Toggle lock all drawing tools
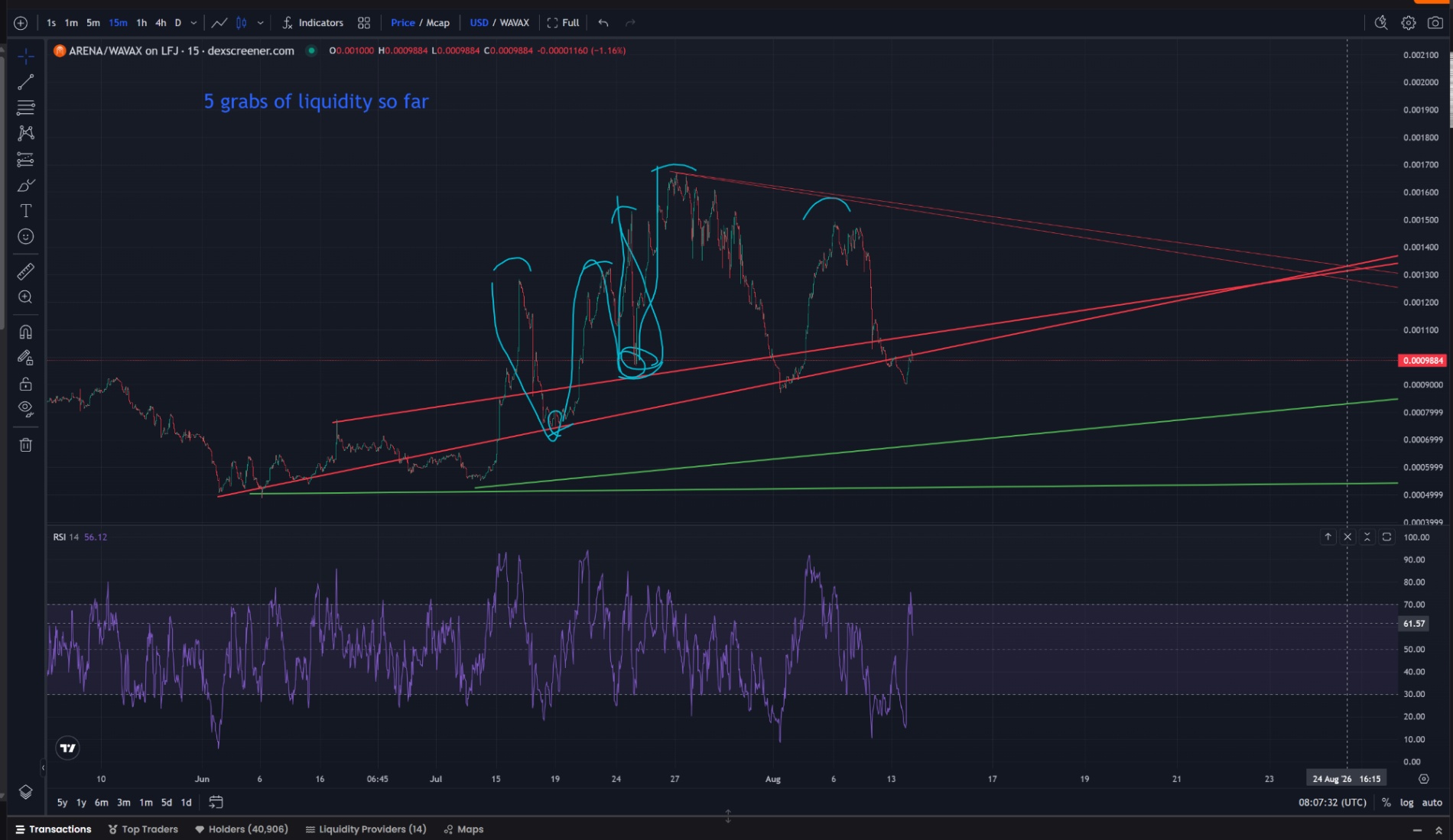1453x840 pixels. point(25,384)
